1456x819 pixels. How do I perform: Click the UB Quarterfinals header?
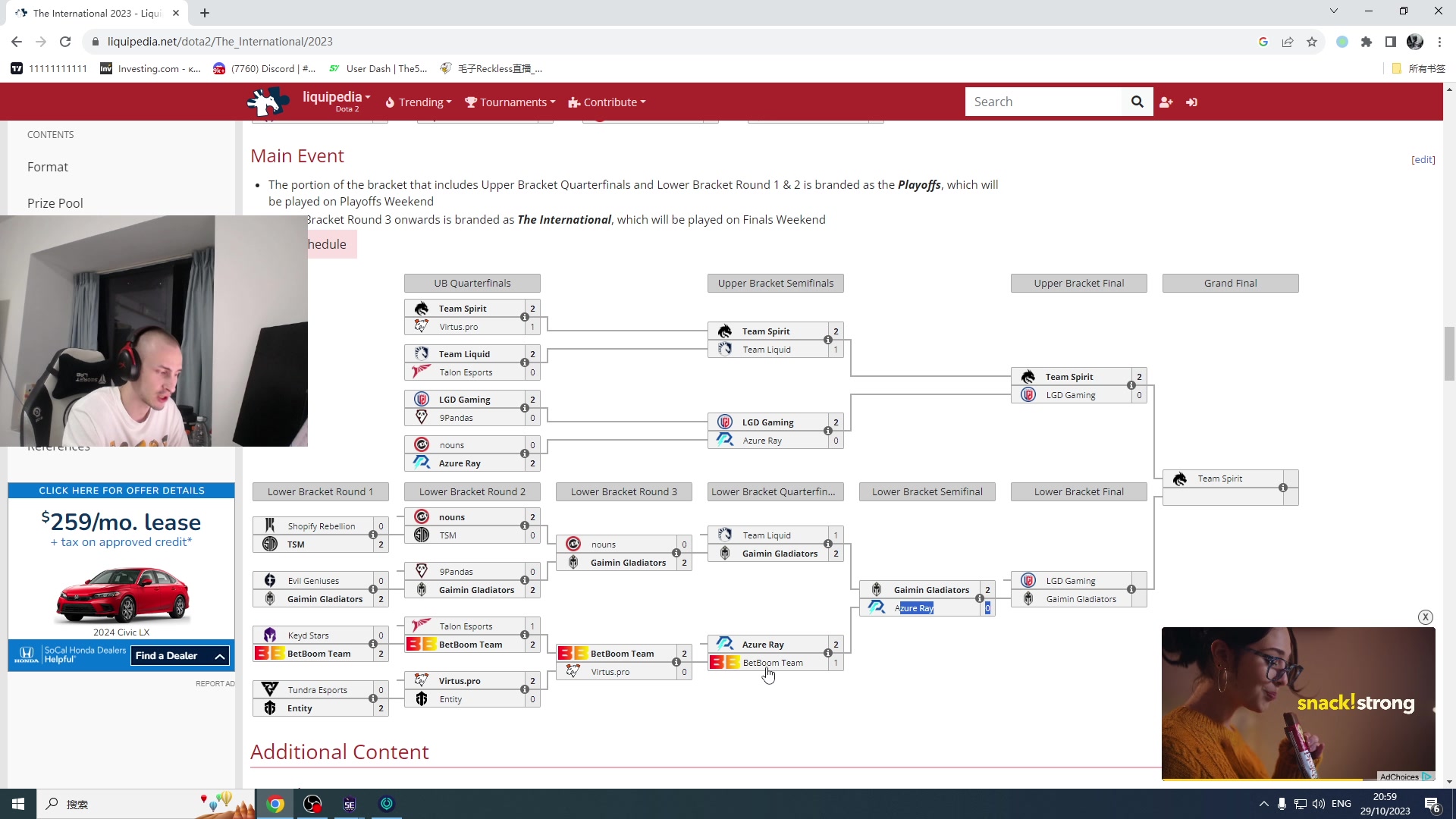(472, 283)
